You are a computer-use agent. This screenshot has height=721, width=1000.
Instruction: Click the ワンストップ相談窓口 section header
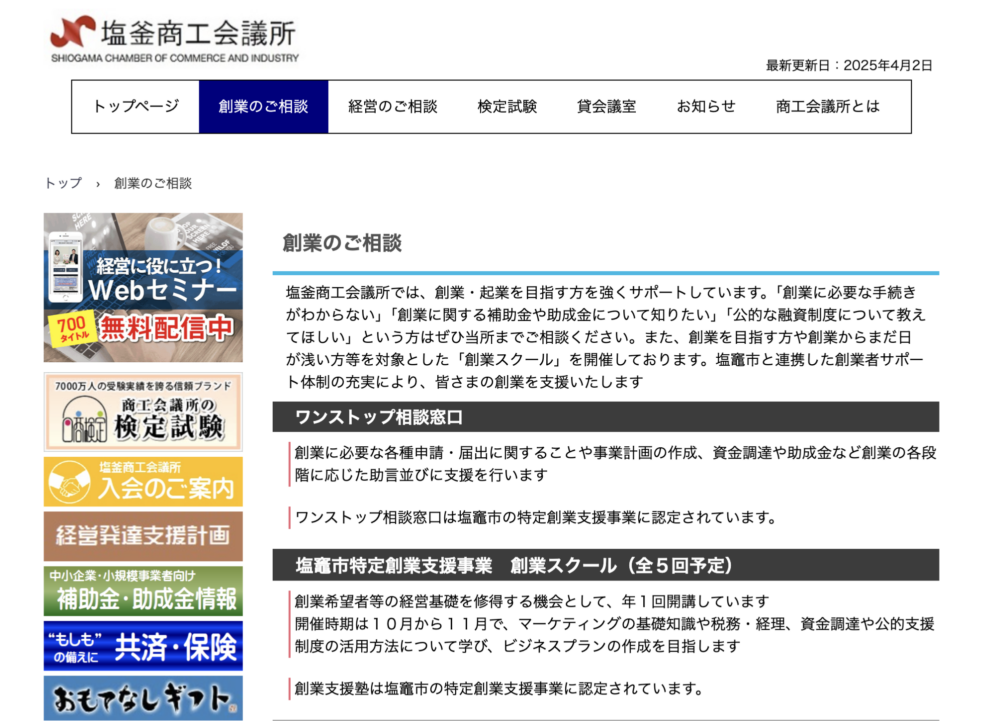pos(606,417)
